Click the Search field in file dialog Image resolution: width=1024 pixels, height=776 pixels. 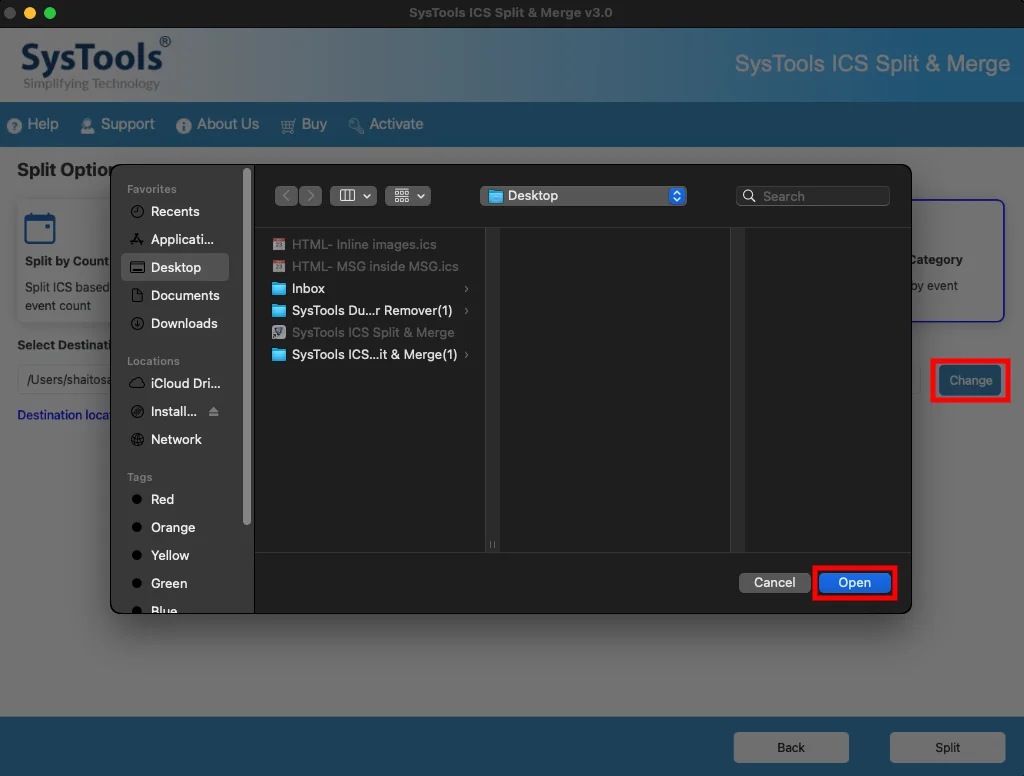tap(812, 196)
